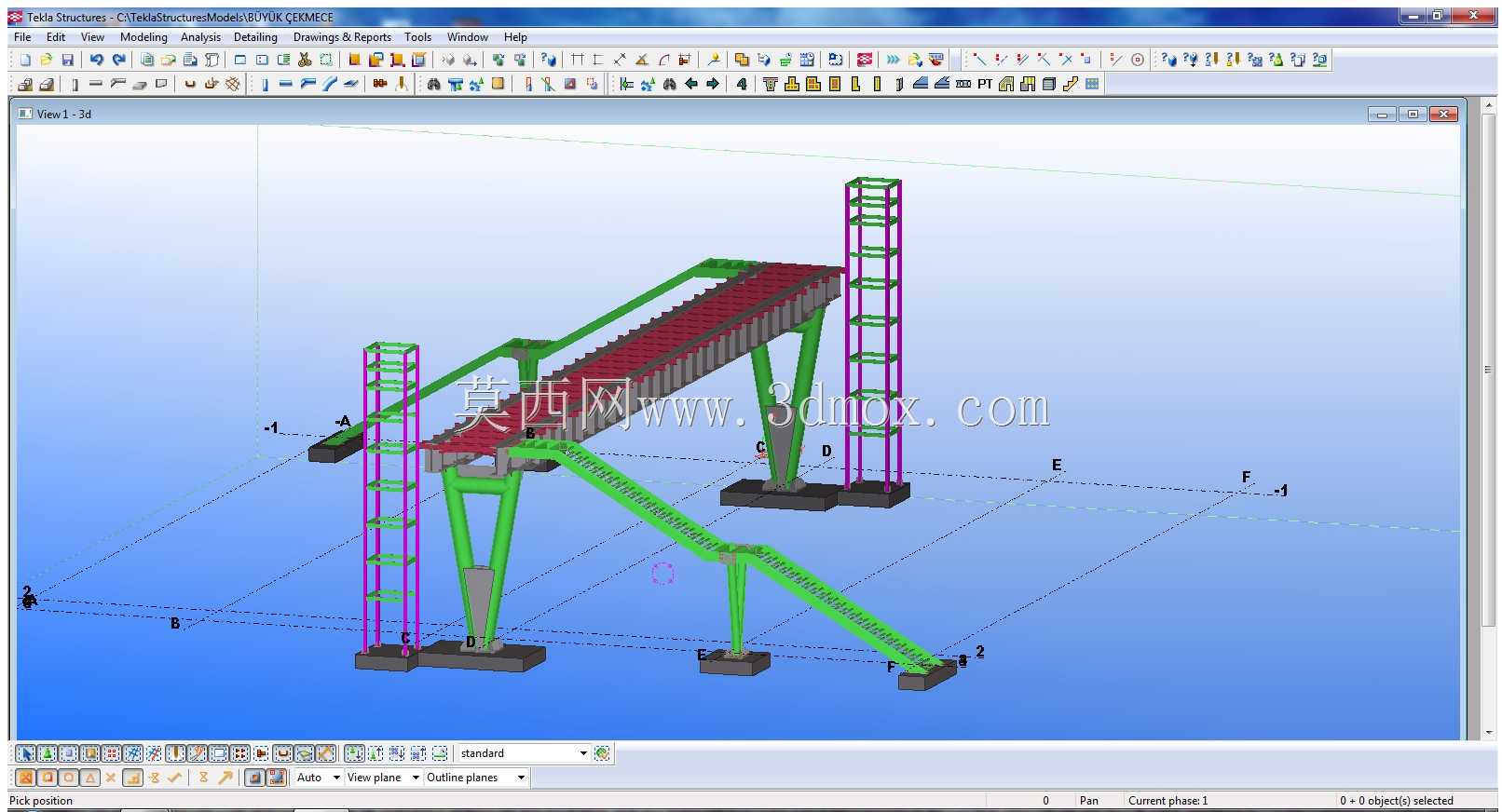
Task: Click the construction circle tool
Action: pyautogui.click(x=1138, y=60)
